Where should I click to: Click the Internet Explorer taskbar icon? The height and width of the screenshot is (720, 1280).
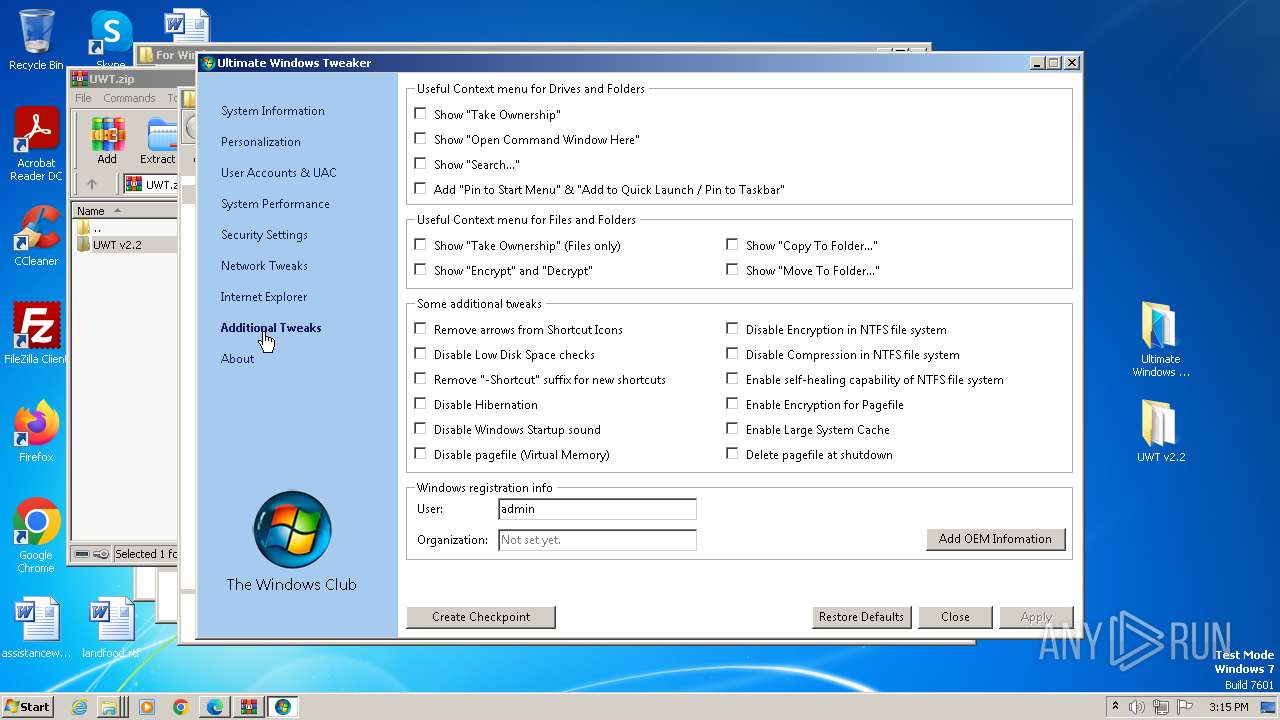pos(80,707)
